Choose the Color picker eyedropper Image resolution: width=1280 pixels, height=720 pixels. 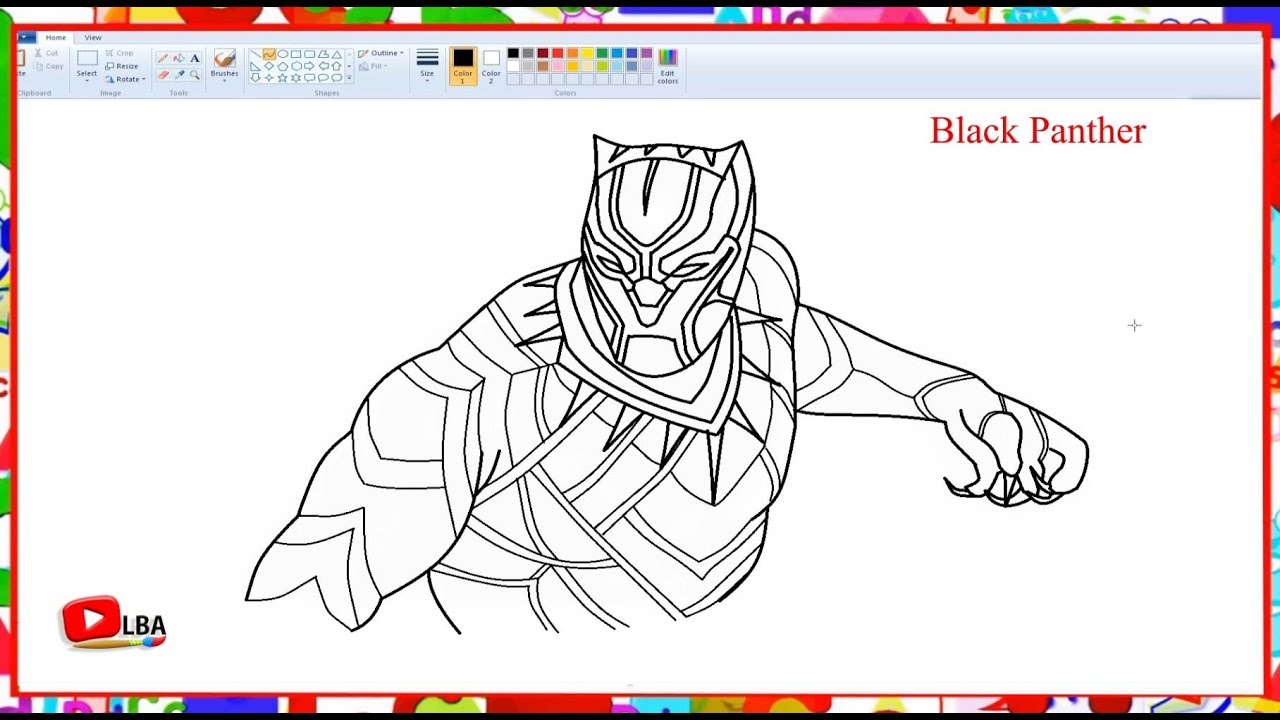(179, 75)
